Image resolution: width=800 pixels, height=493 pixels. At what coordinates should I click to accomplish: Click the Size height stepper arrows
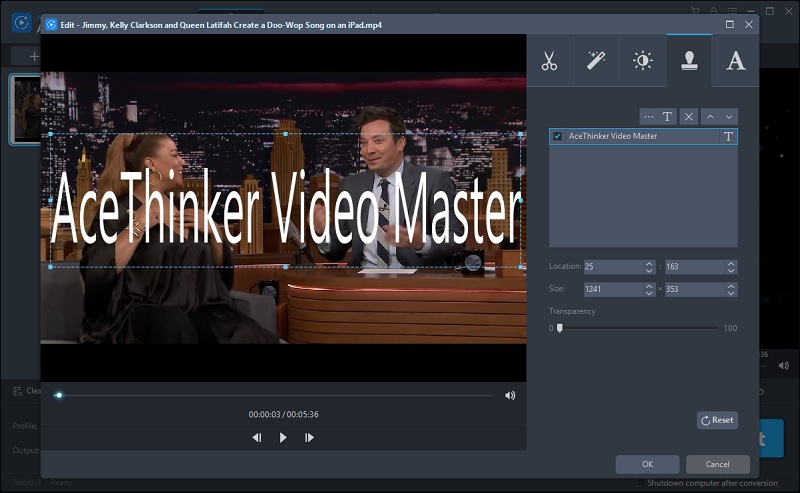click(x=731, y=289)
